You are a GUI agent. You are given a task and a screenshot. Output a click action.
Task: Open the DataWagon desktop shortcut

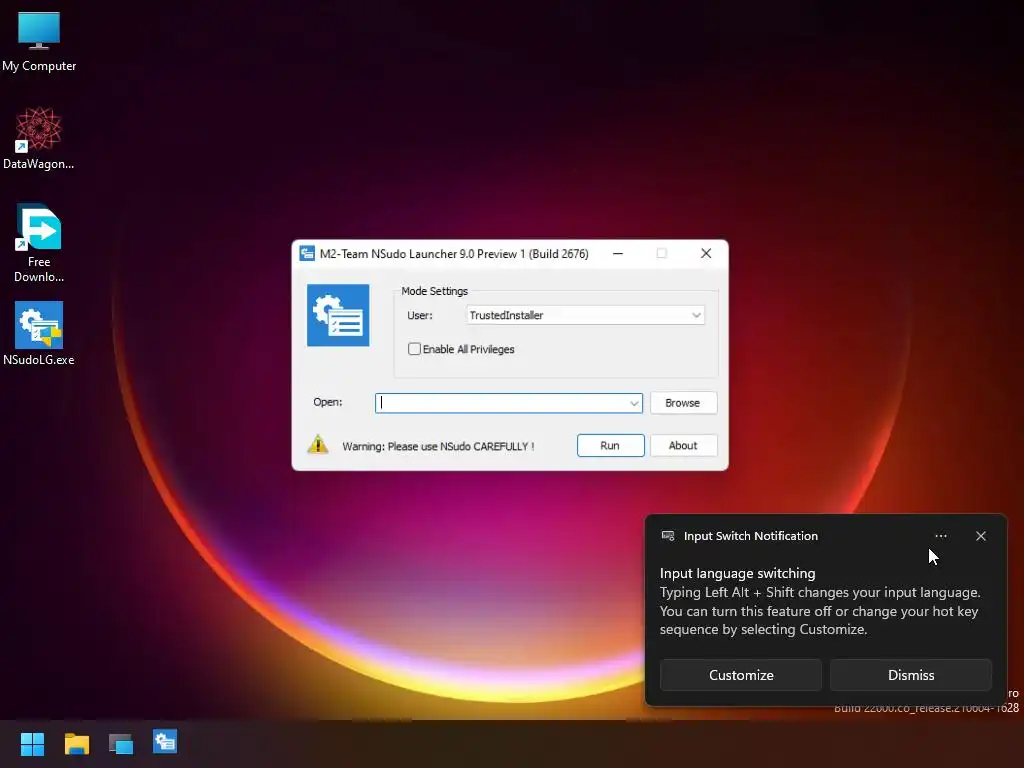tap(39, 138)
